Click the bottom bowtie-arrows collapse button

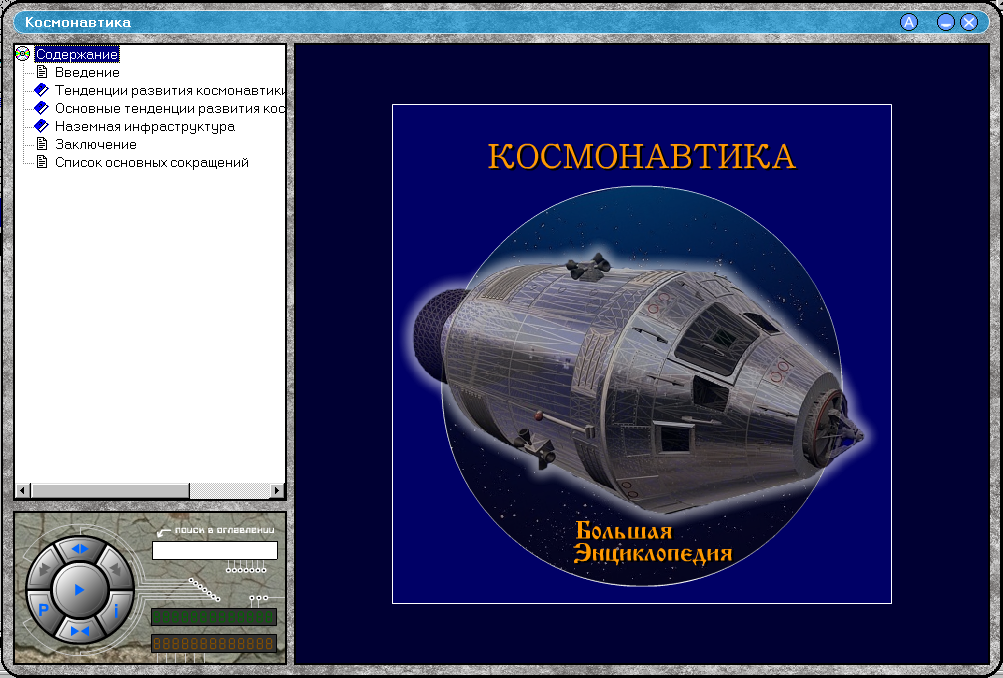click(x=80, y=630)
